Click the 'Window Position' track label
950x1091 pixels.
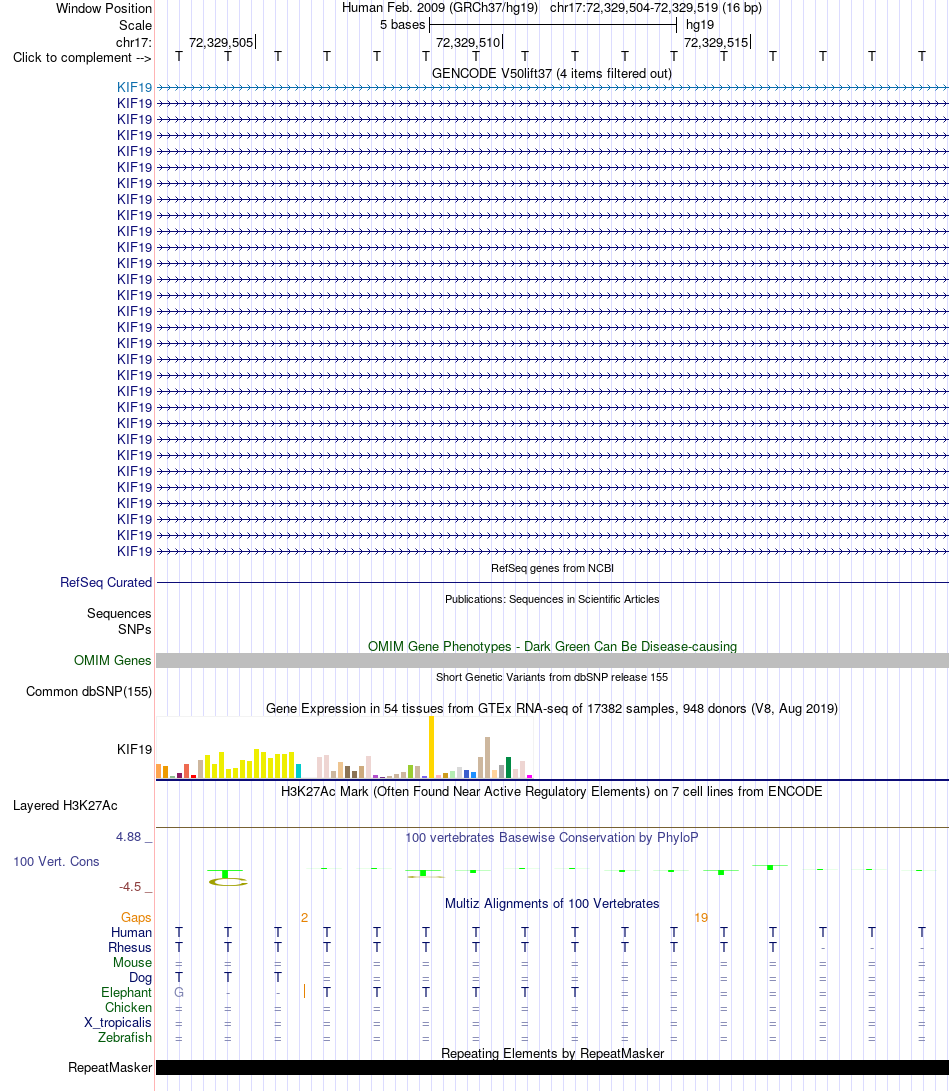click(x=104, y=8)
